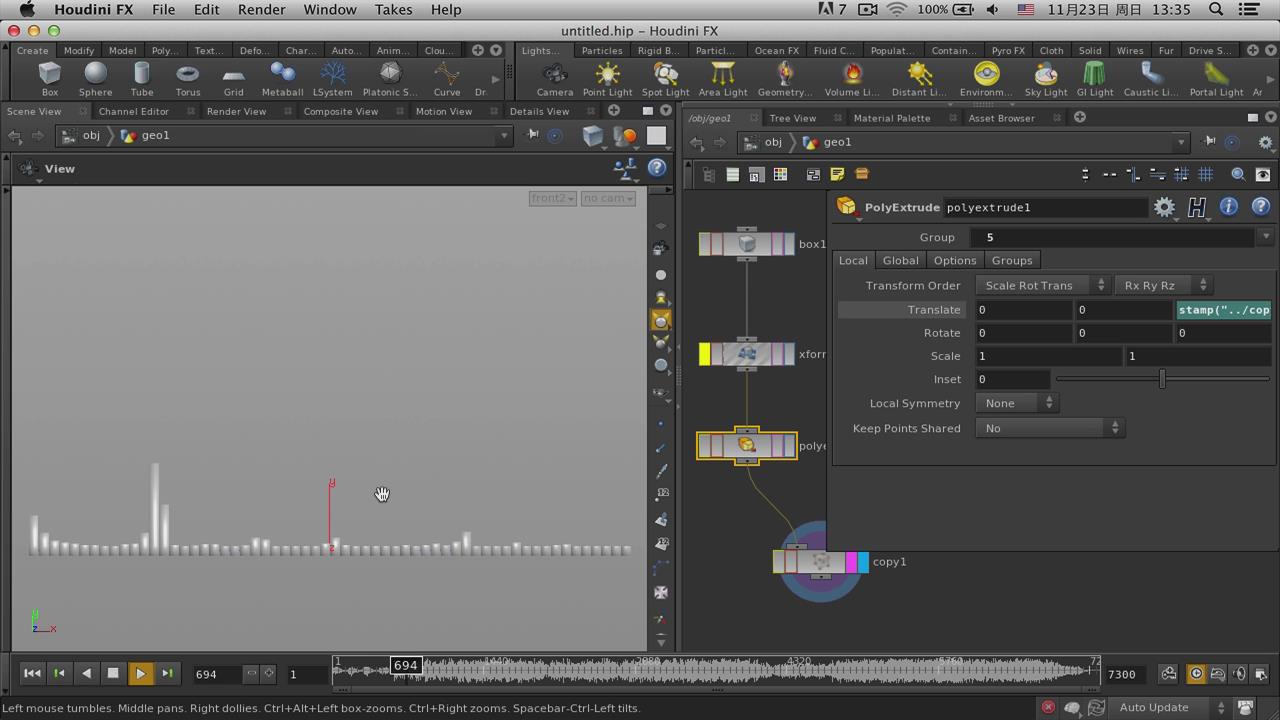Choose the Torus shelf tool
Image resolution: width=1280 pixels, height=720 pixels.
point(187,79)
